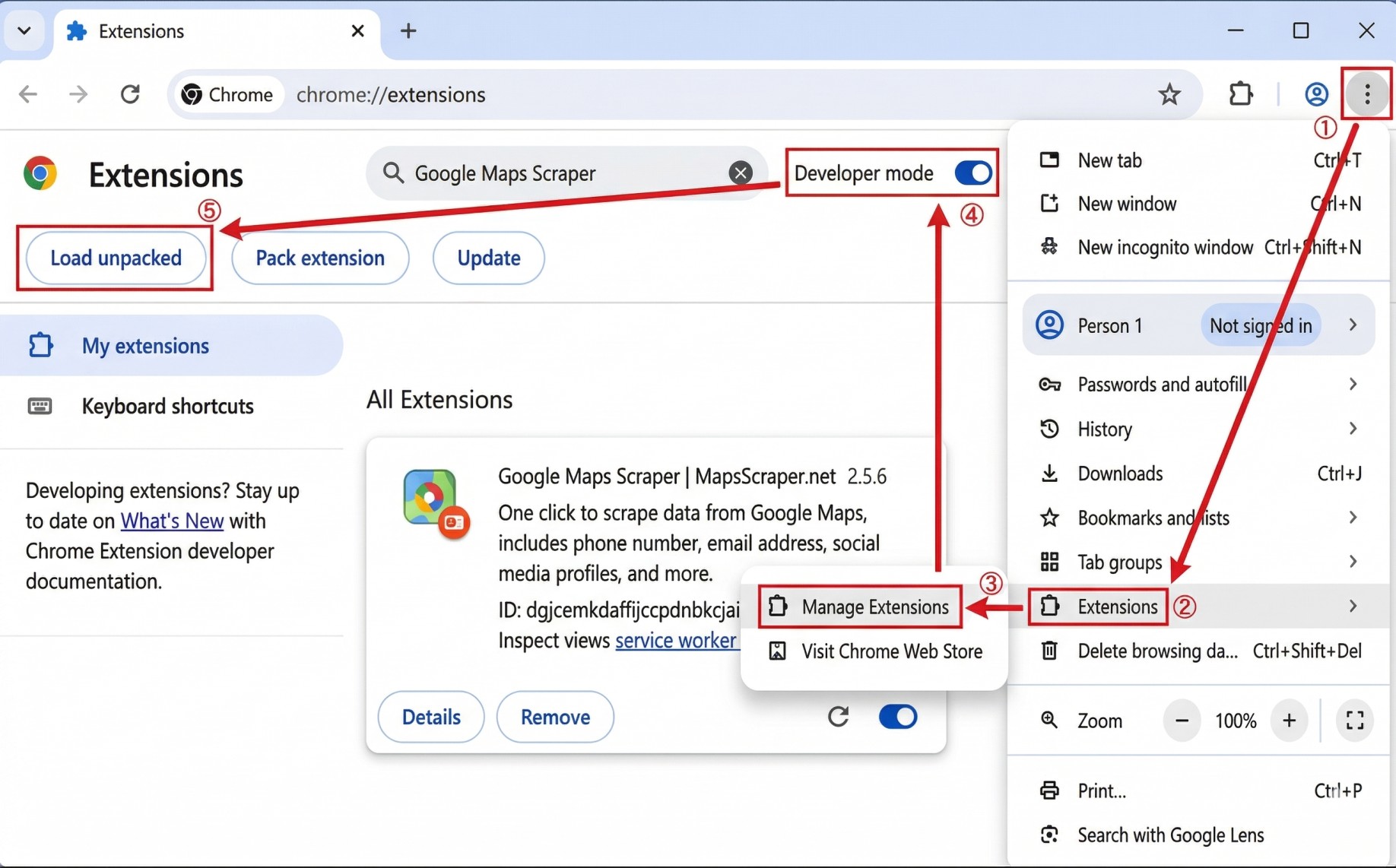This screenshot has height=868, width=1396.
Task: Open Keyboard shortcuts in the sidebar
Action: click(167, 406)
